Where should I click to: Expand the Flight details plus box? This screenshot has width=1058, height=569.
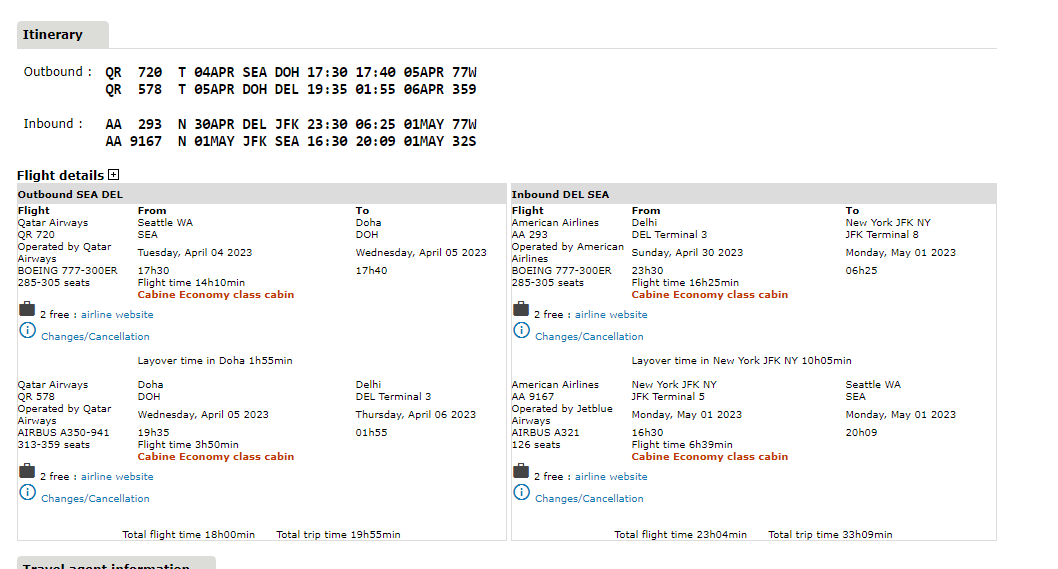113,175
